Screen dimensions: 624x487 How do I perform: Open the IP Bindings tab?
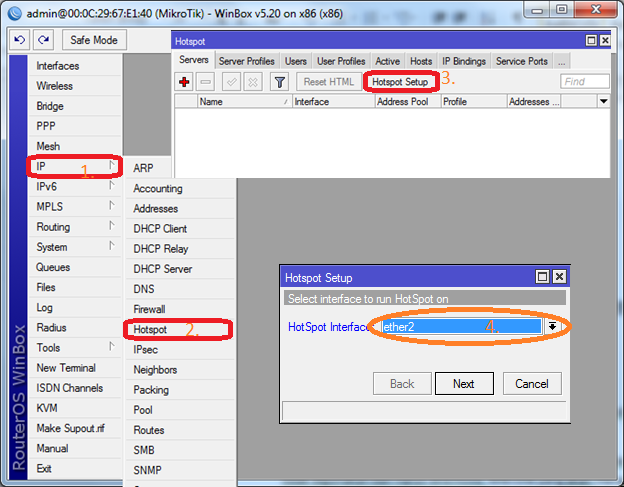(464, 61)
